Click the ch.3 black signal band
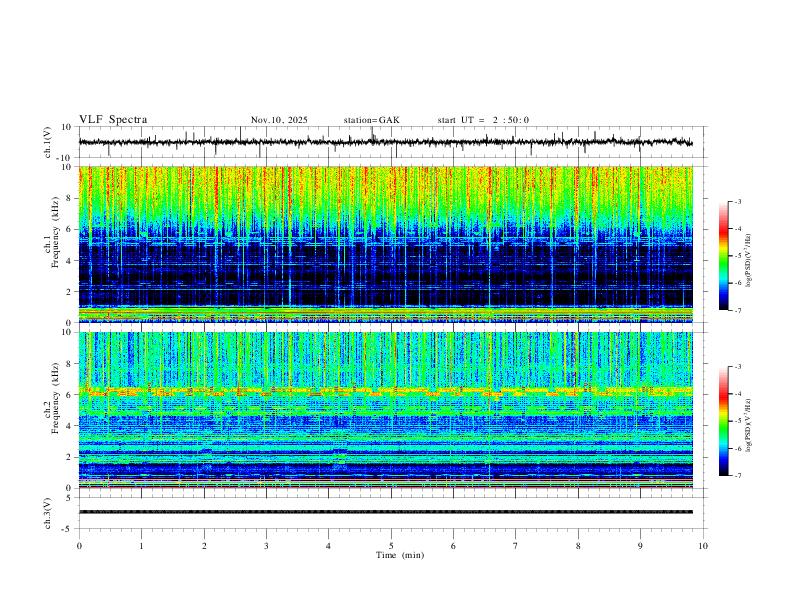Screen dimensions: 792x612 coord(385,512)
